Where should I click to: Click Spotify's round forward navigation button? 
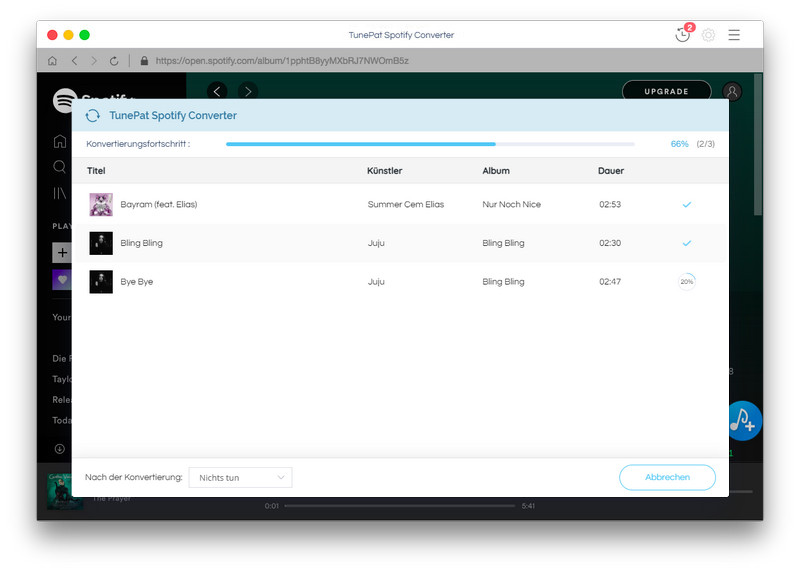point(248,91)
